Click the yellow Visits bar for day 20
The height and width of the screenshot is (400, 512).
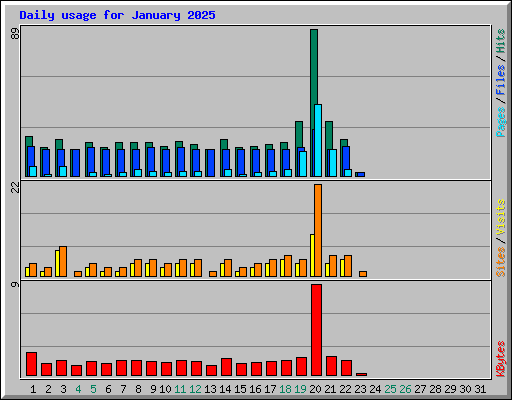point(312,255)
